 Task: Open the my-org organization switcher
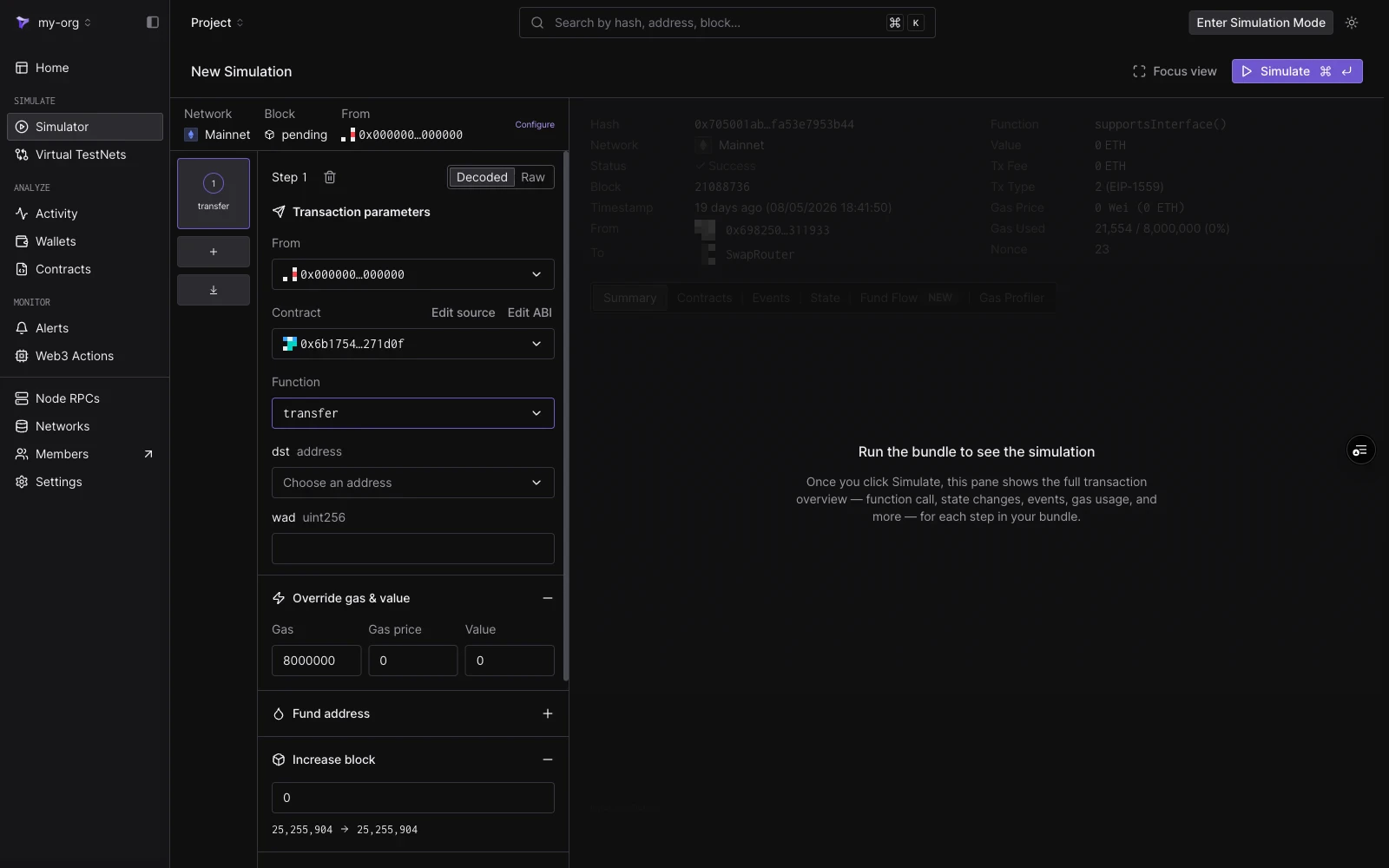coord(54,23)
